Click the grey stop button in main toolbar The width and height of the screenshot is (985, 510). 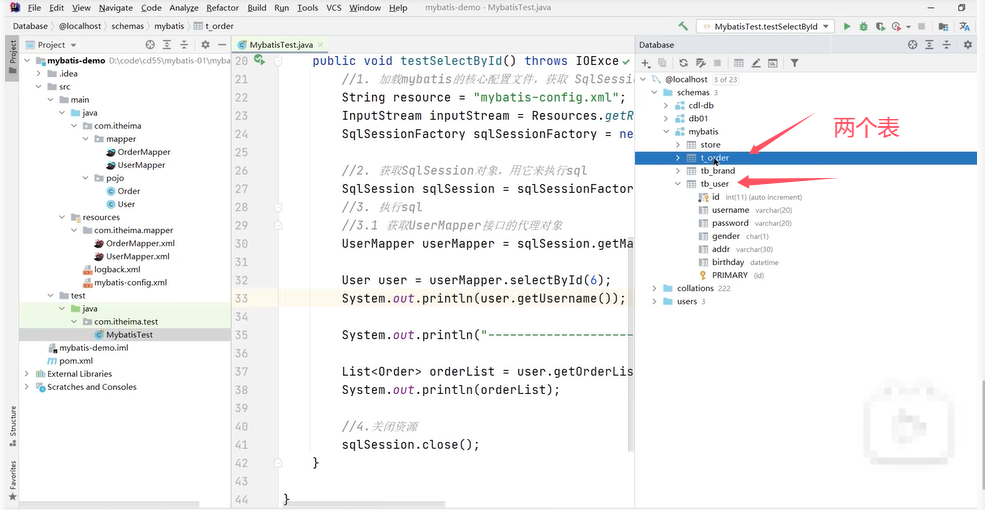click(x=922, y=26)
